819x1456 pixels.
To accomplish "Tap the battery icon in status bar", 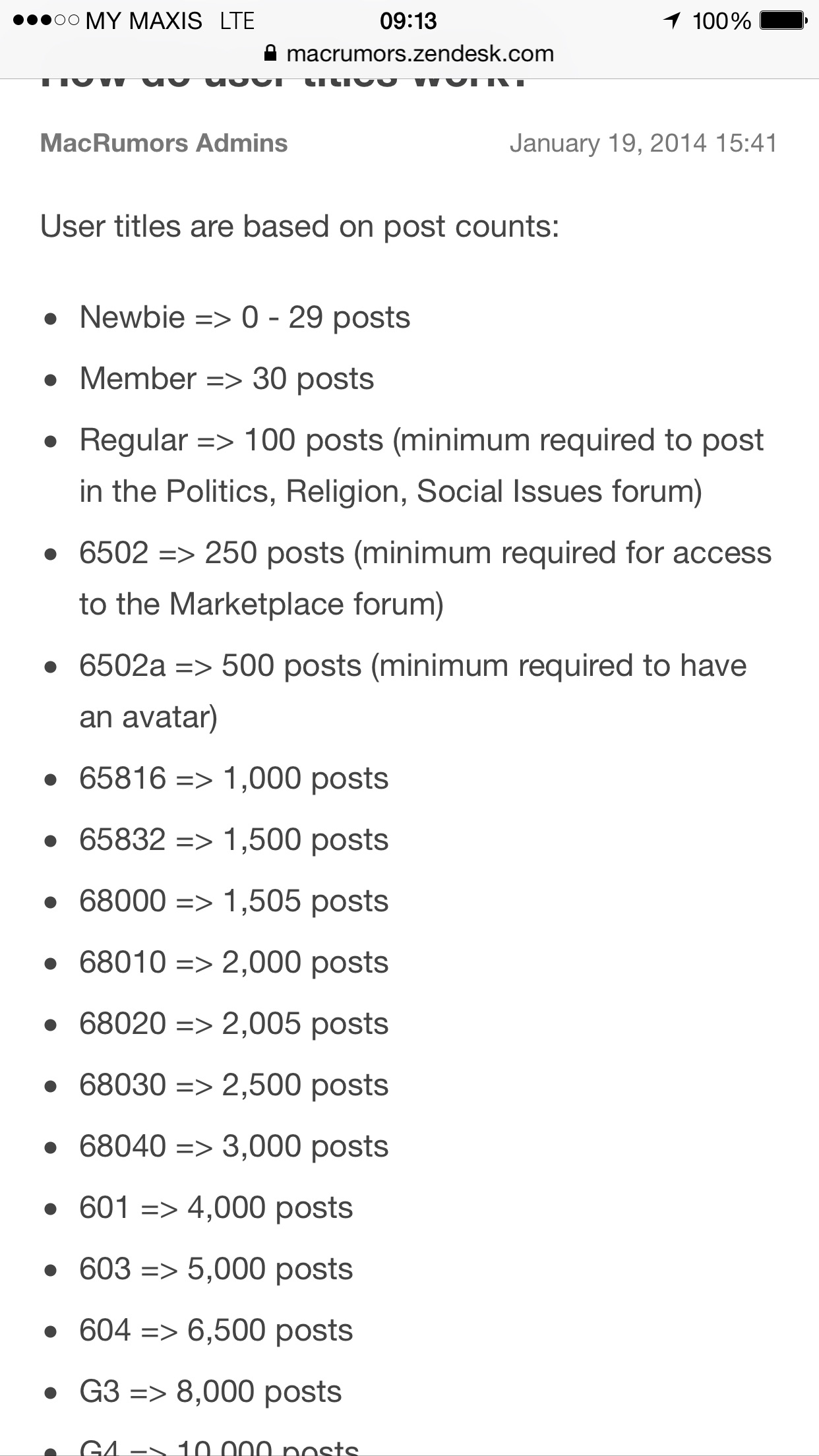I will 783,21.
